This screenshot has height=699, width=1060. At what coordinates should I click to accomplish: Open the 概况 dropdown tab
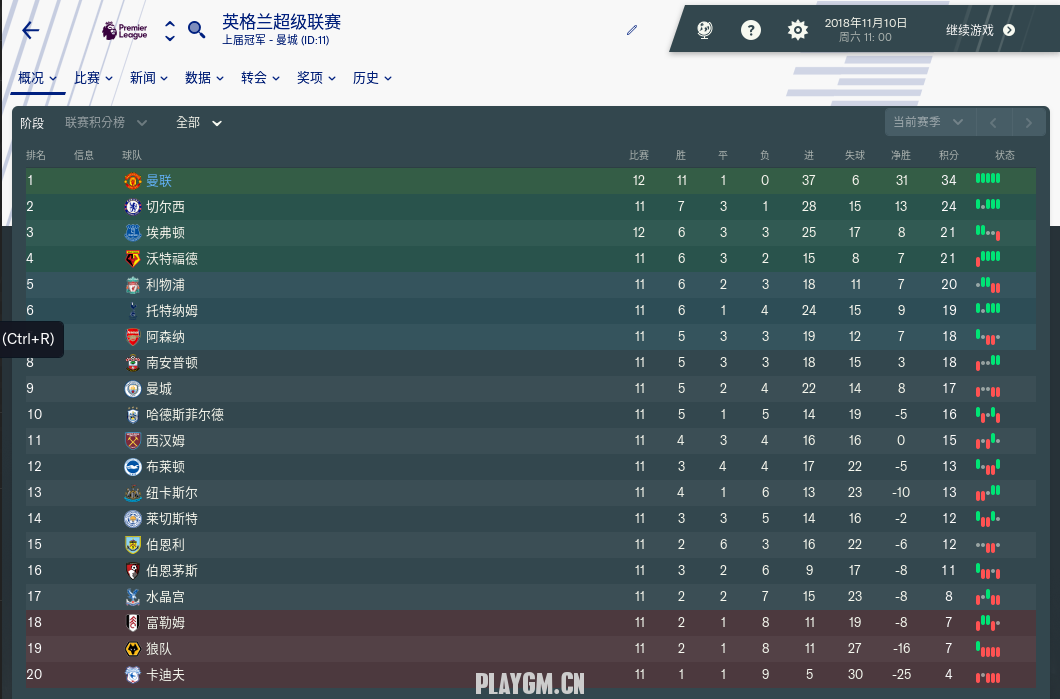point(37,78)
